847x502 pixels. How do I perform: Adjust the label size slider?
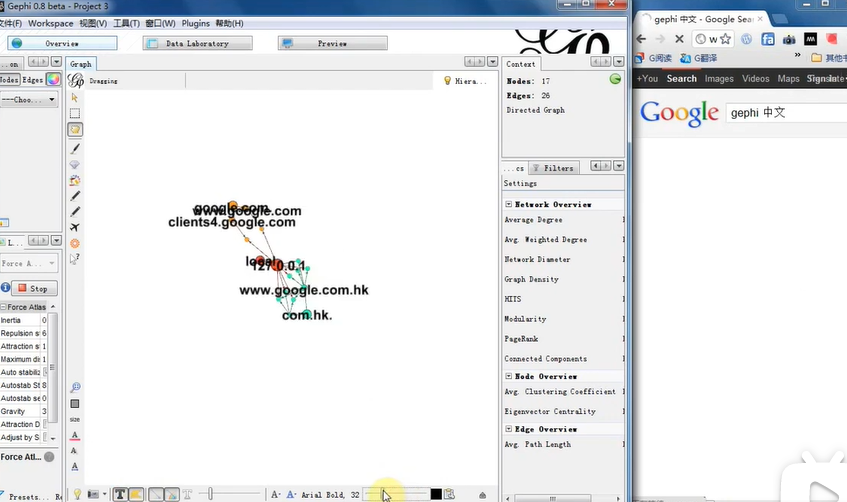pyautogui.click(x=396, y=494)
